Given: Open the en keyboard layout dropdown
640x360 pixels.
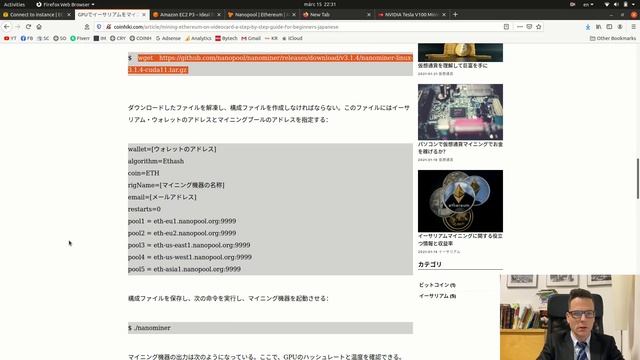Looking at the screenshot, I should pos(588,4).
